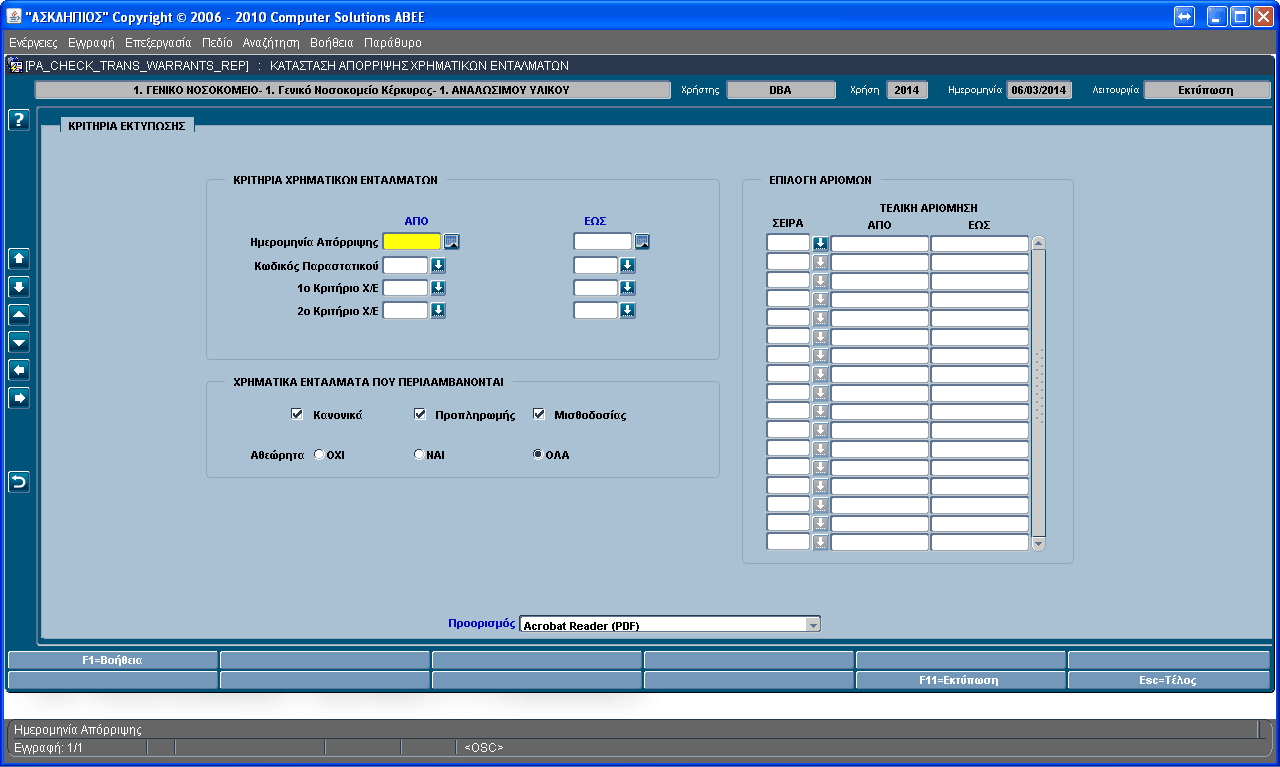Click the Esc=Τέλος button

[x=1169, y=680]
